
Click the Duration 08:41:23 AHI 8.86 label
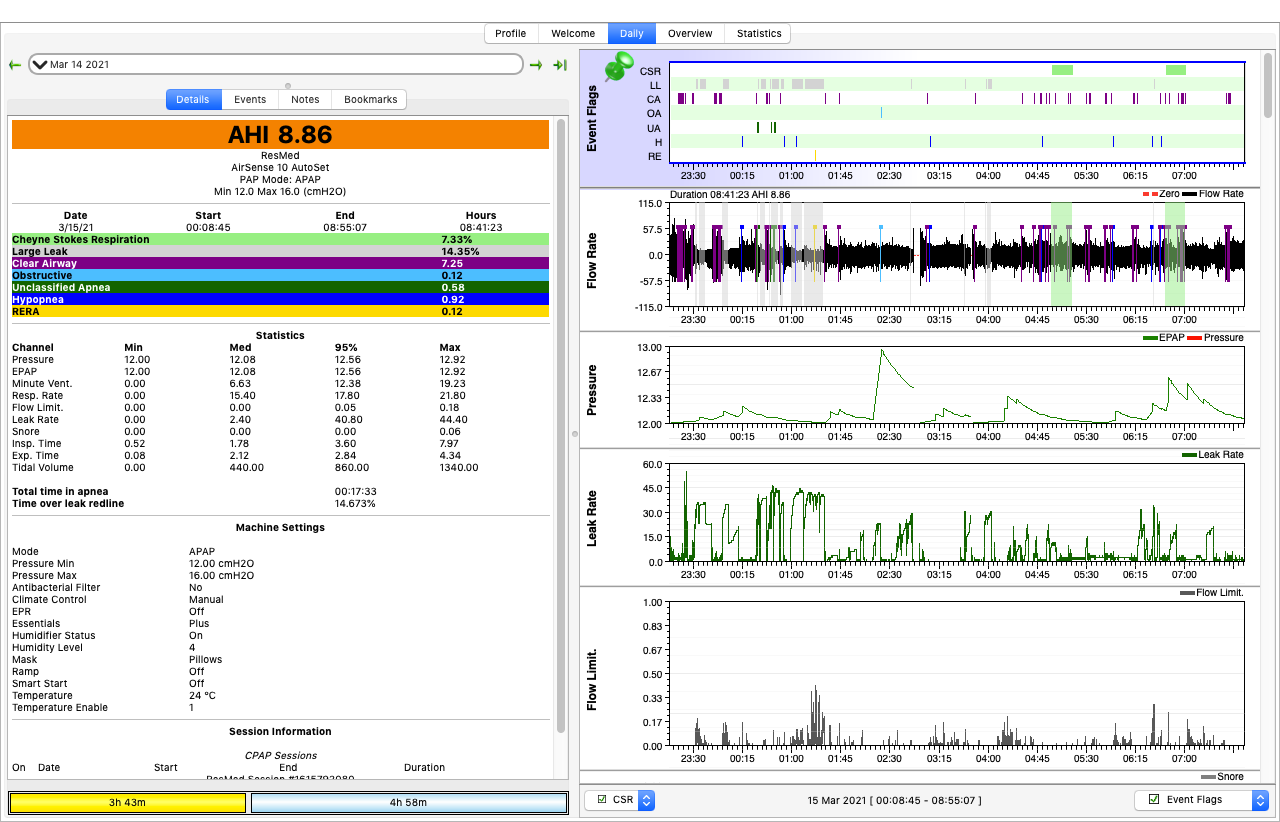click(729, 194)
